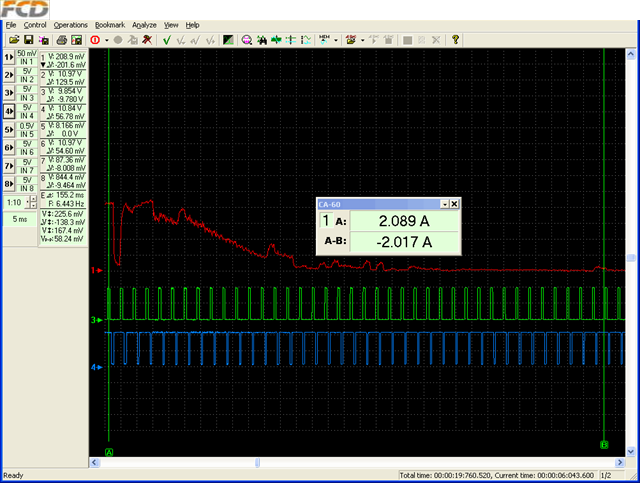
Task: Click the horizontal scrollbar thumb below graph
Action: [259, 462]
